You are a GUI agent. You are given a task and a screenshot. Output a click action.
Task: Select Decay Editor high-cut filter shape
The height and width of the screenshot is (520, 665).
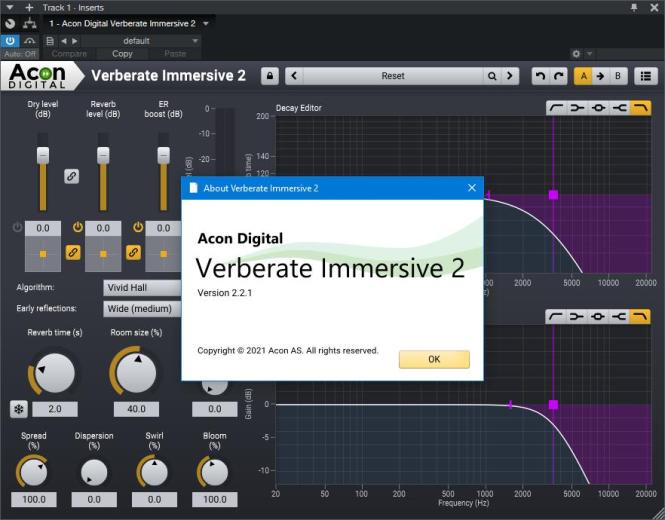[640, 108]
